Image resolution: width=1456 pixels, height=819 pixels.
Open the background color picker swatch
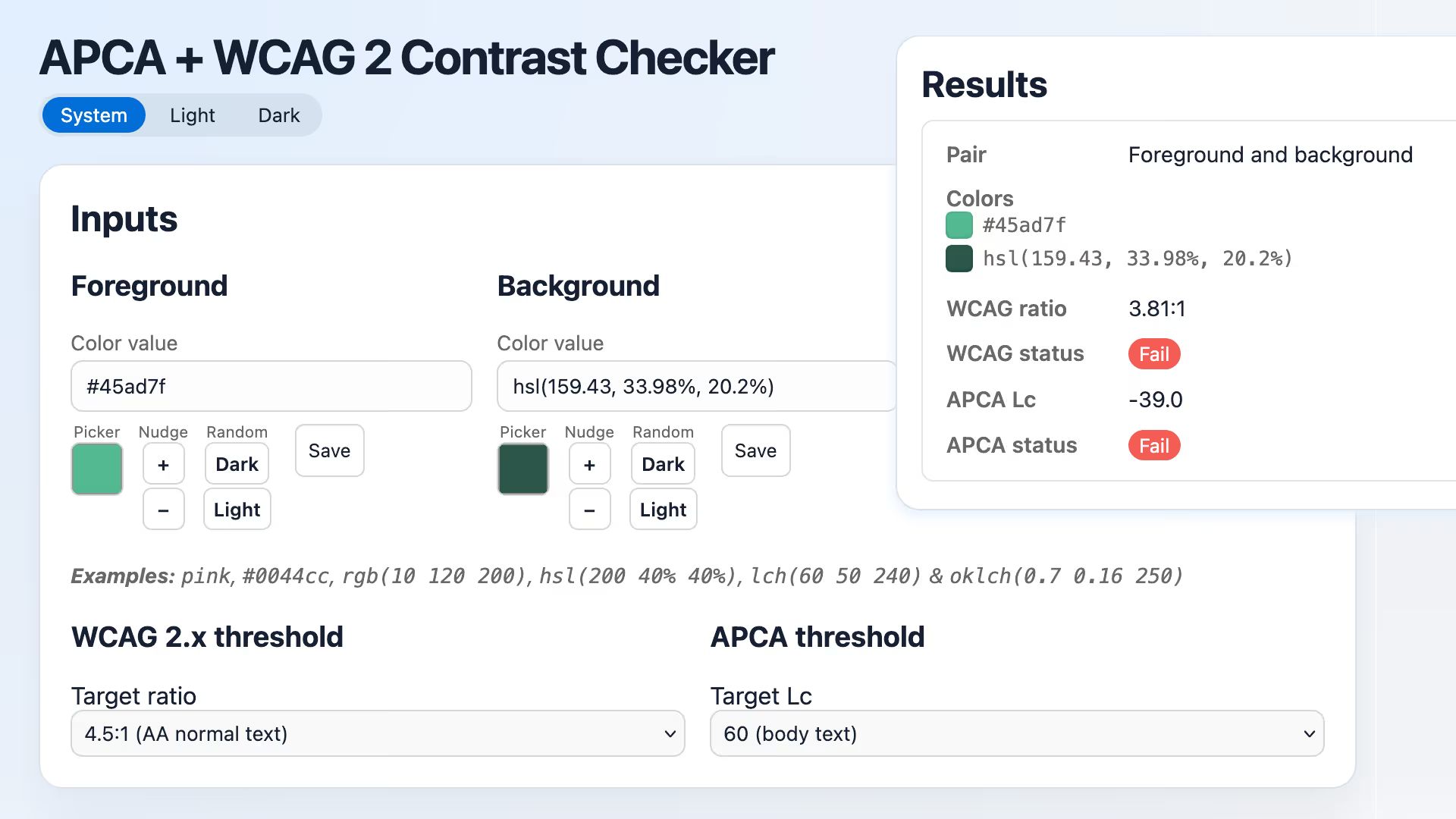522,469
